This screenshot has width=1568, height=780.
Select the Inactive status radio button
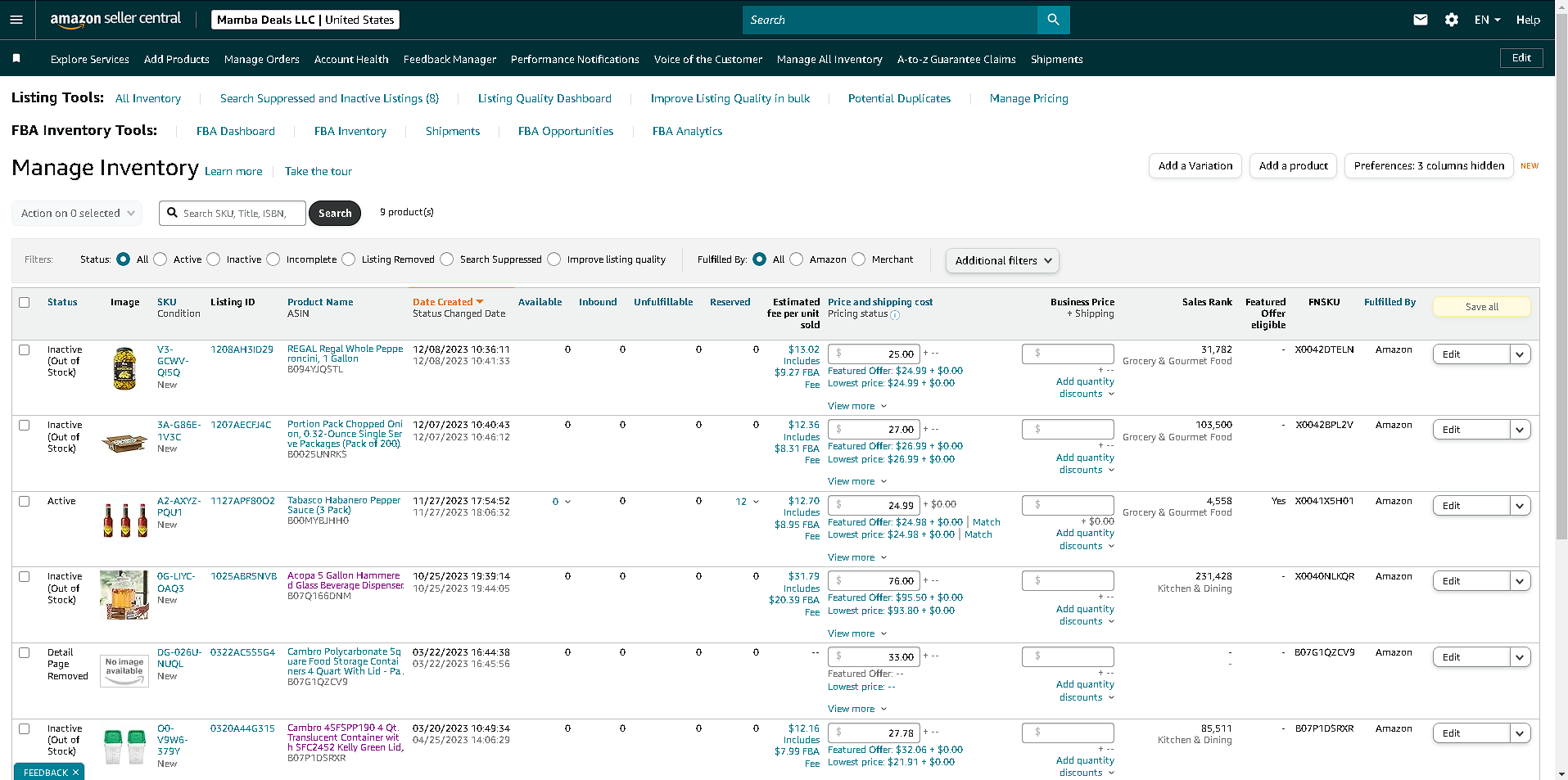[x=214, y=259]
